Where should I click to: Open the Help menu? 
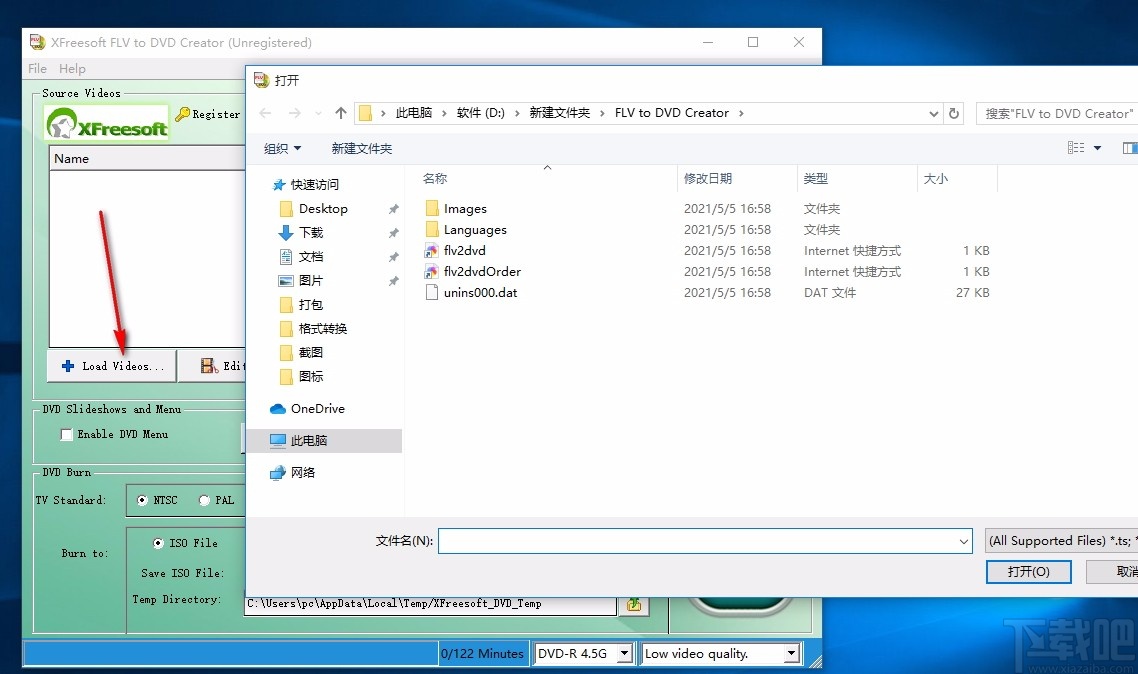pyautogui.click(x=71, y=68)
